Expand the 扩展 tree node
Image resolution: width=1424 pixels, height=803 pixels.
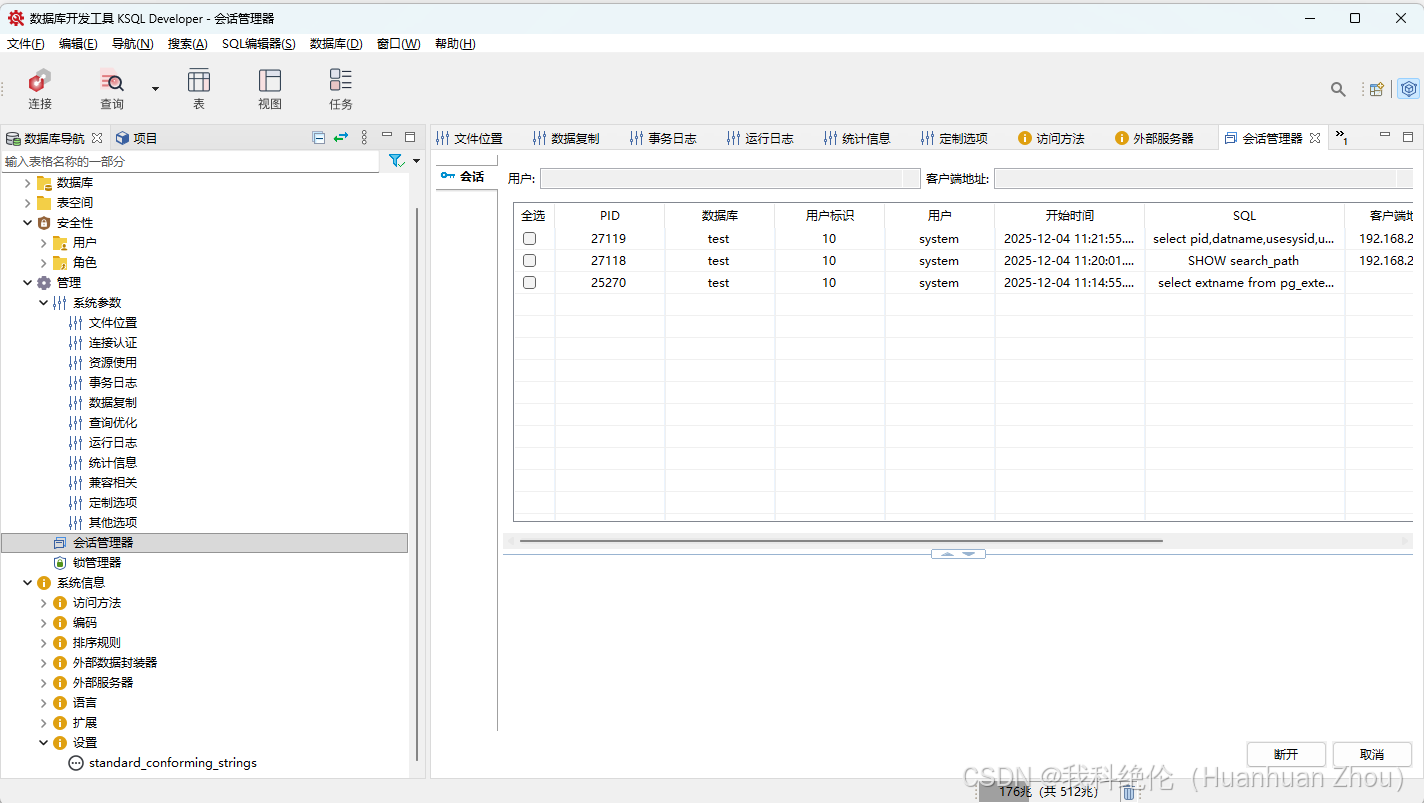[x=44, y=723]
